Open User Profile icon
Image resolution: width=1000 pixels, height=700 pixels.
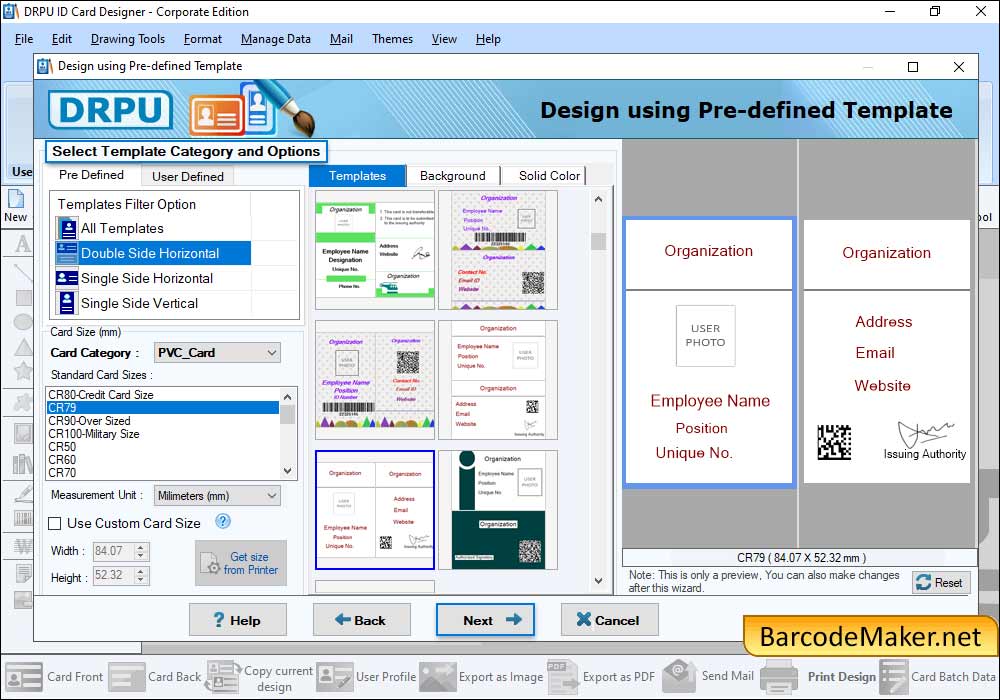point(334,677)
